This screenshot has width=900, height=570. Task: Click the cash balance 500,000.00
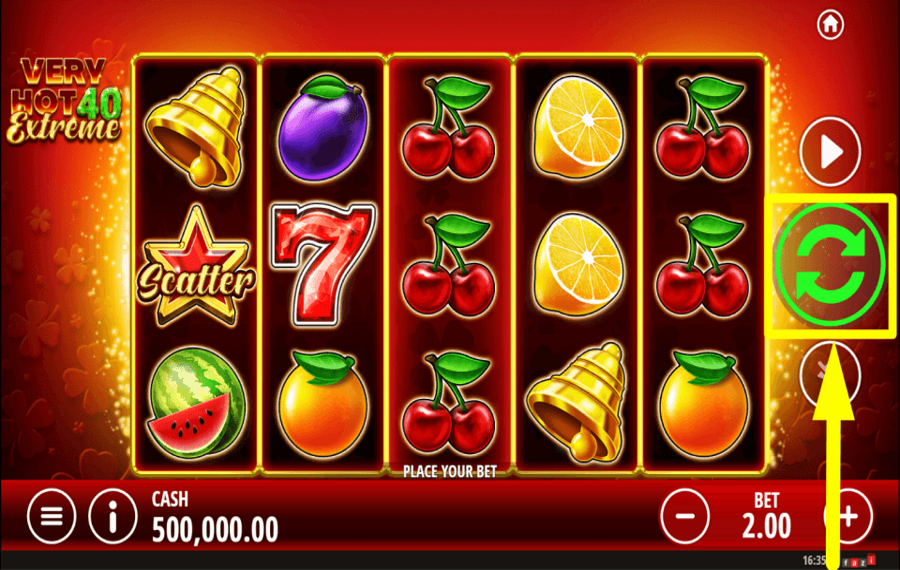215,529
